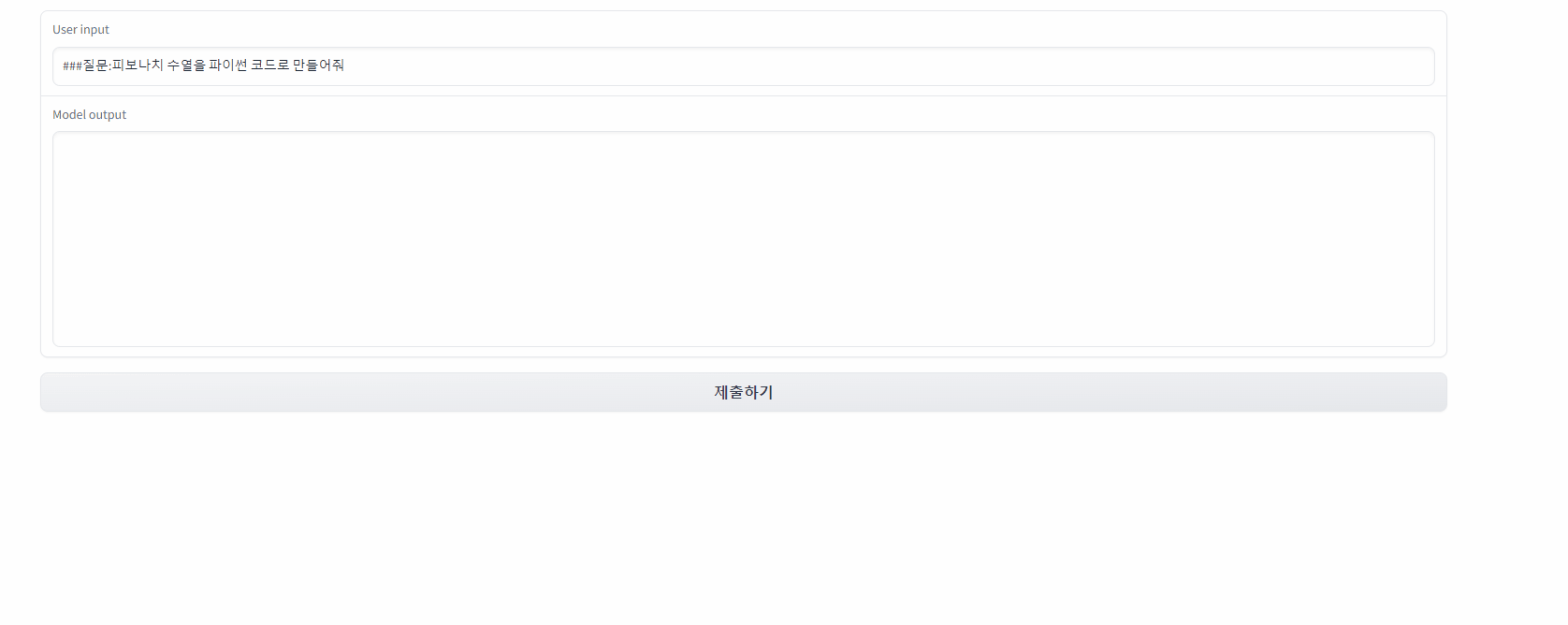This screenshot has height=625, width=1568.
Task: Click the "Model output" label
Action: pyautogui.click(x=89, y=115)
